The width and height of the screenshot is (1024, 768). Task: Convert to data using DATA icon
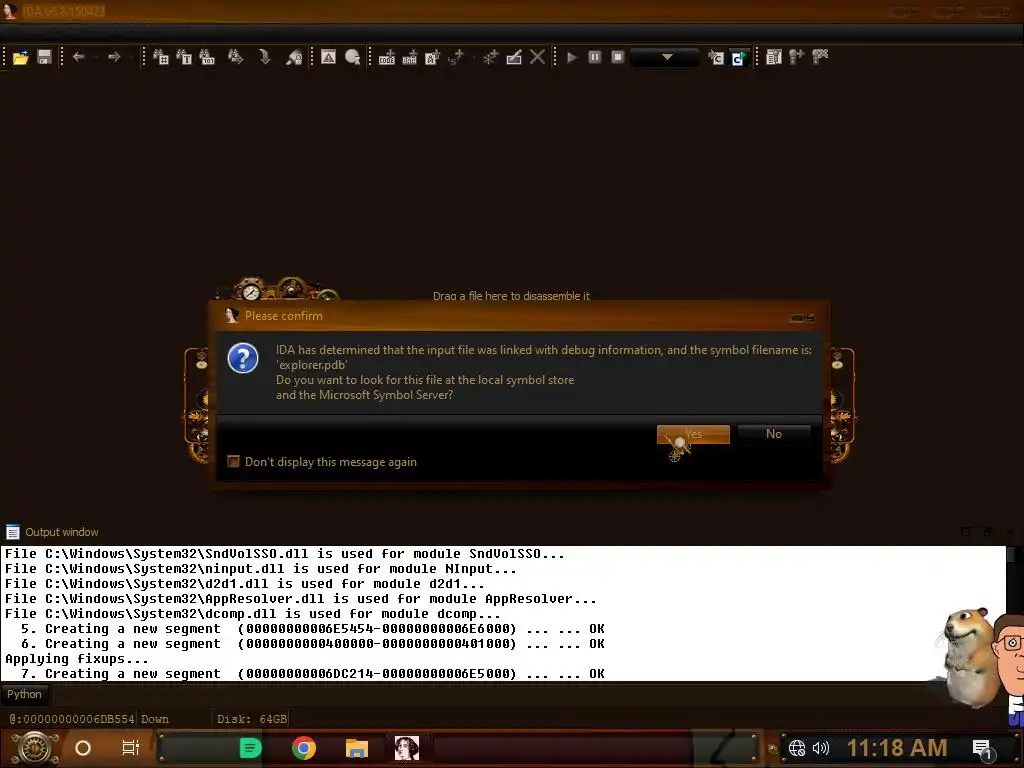pyautogui.click(x=409, y=57)
